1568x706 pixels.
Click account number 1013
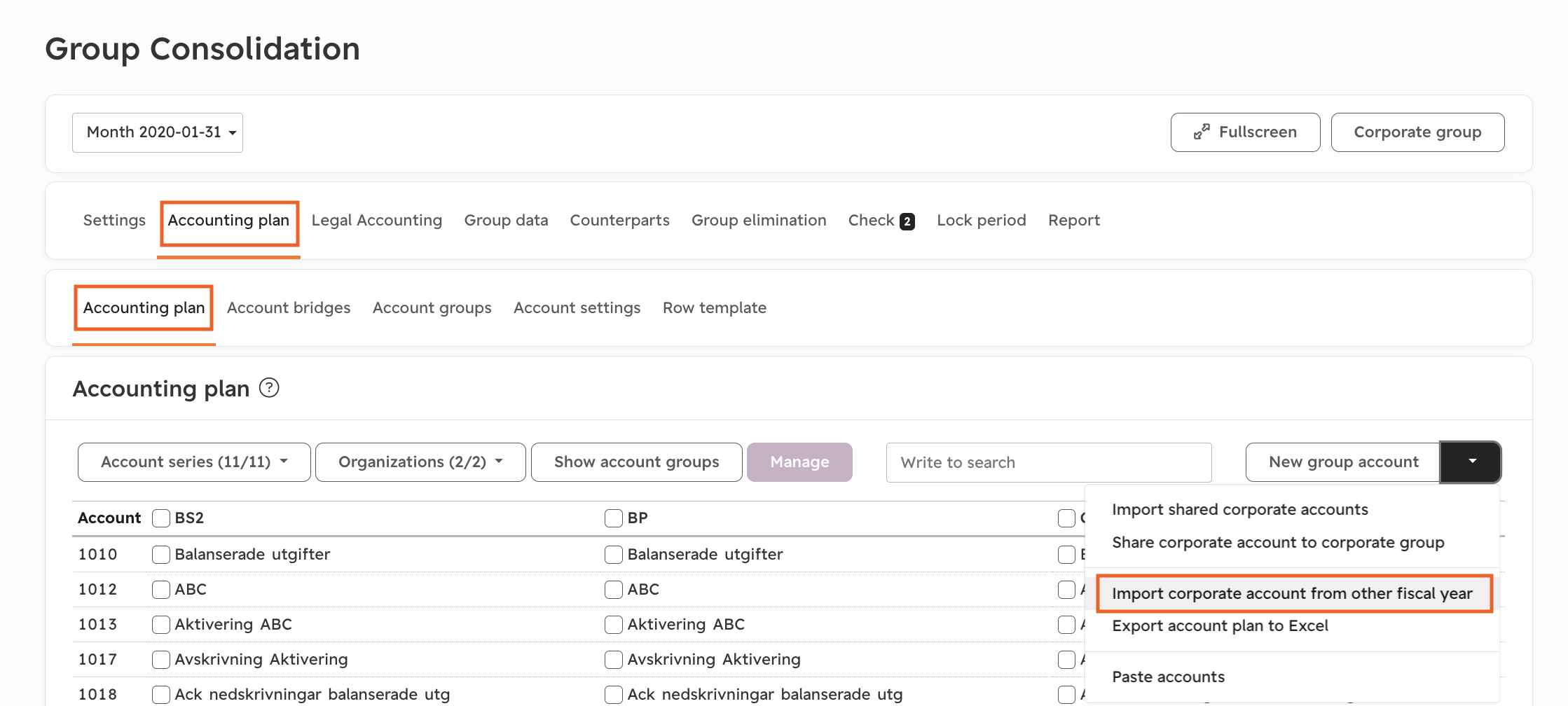tap(97, 625)
